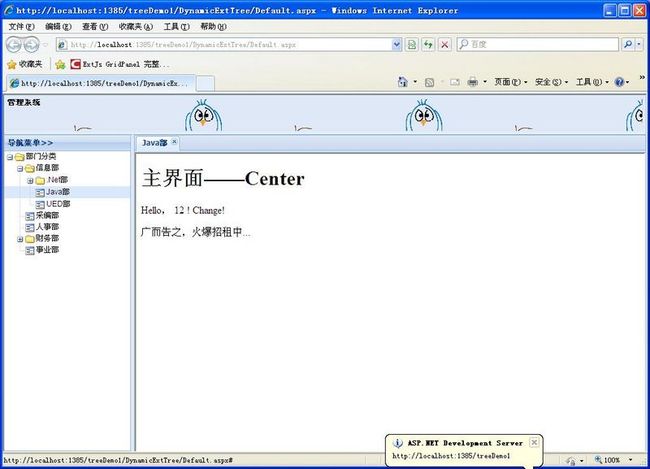The width and height of the screenshot is (650, 469).
Task: Open the 工具(T) menu in menu bar
Action: 177,27
